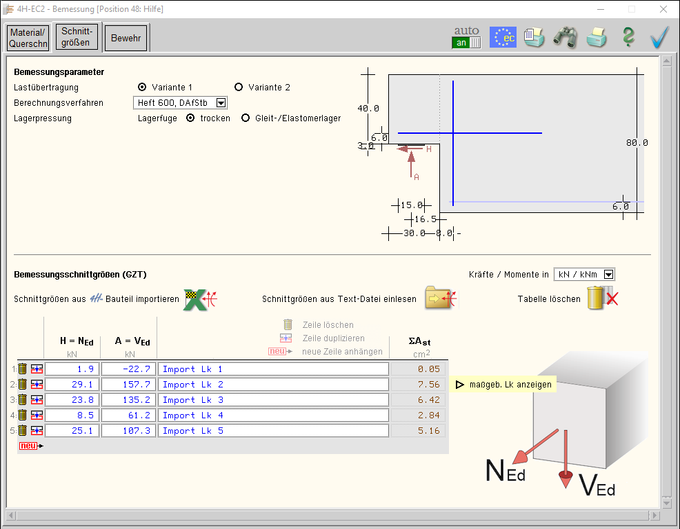Select Variante 2 radio button
The height and width of the screenshot is (529, 680).
[238, 87]
